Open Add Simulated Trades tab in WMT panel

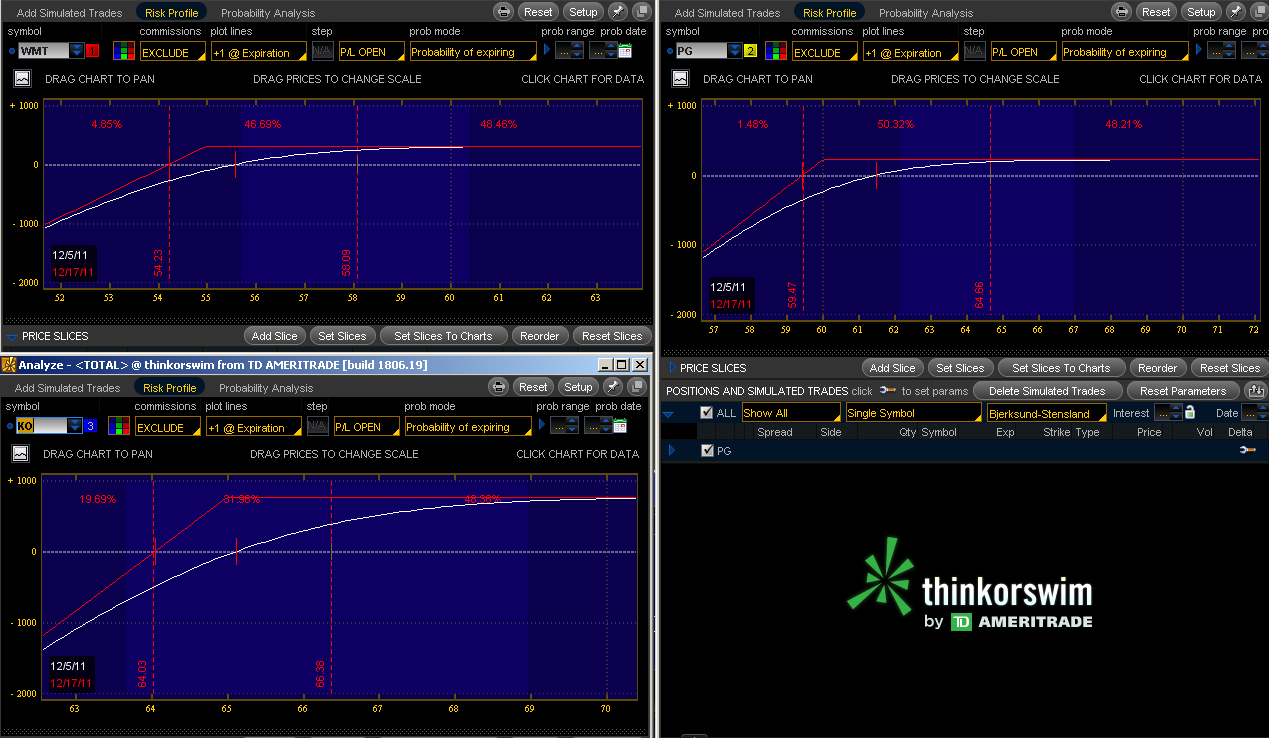click(69, 13)
